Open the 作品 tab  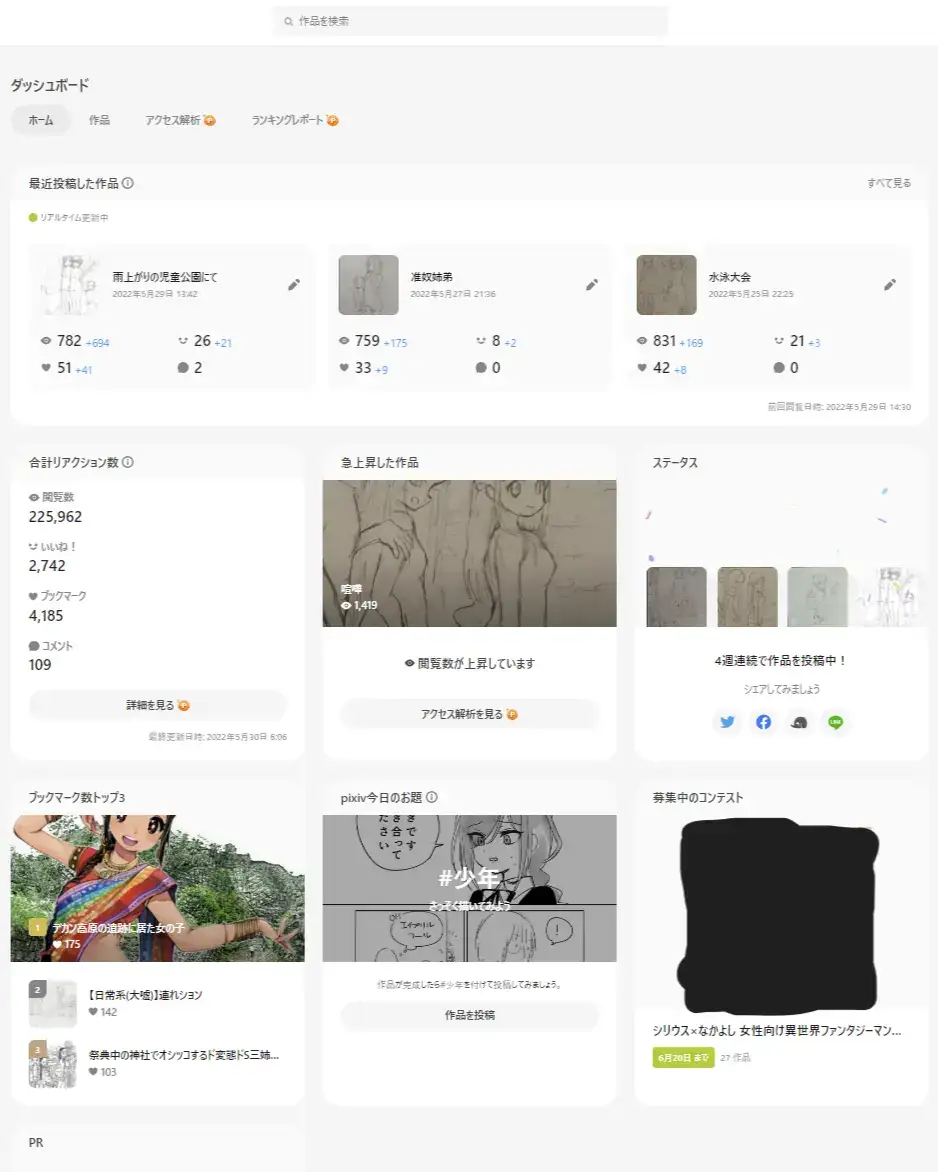(99, 120)
